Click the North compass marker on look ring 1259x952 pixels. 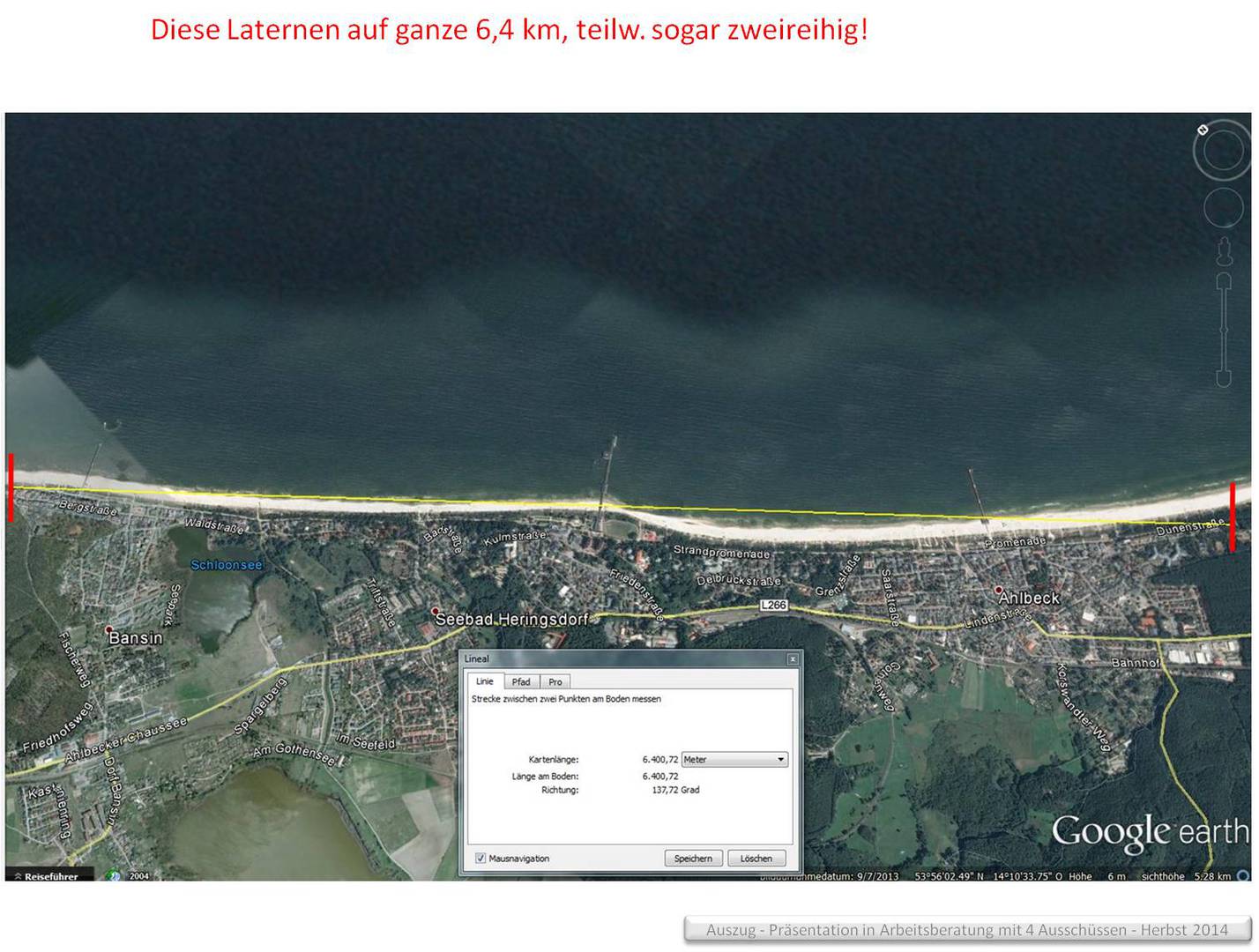1203,130
